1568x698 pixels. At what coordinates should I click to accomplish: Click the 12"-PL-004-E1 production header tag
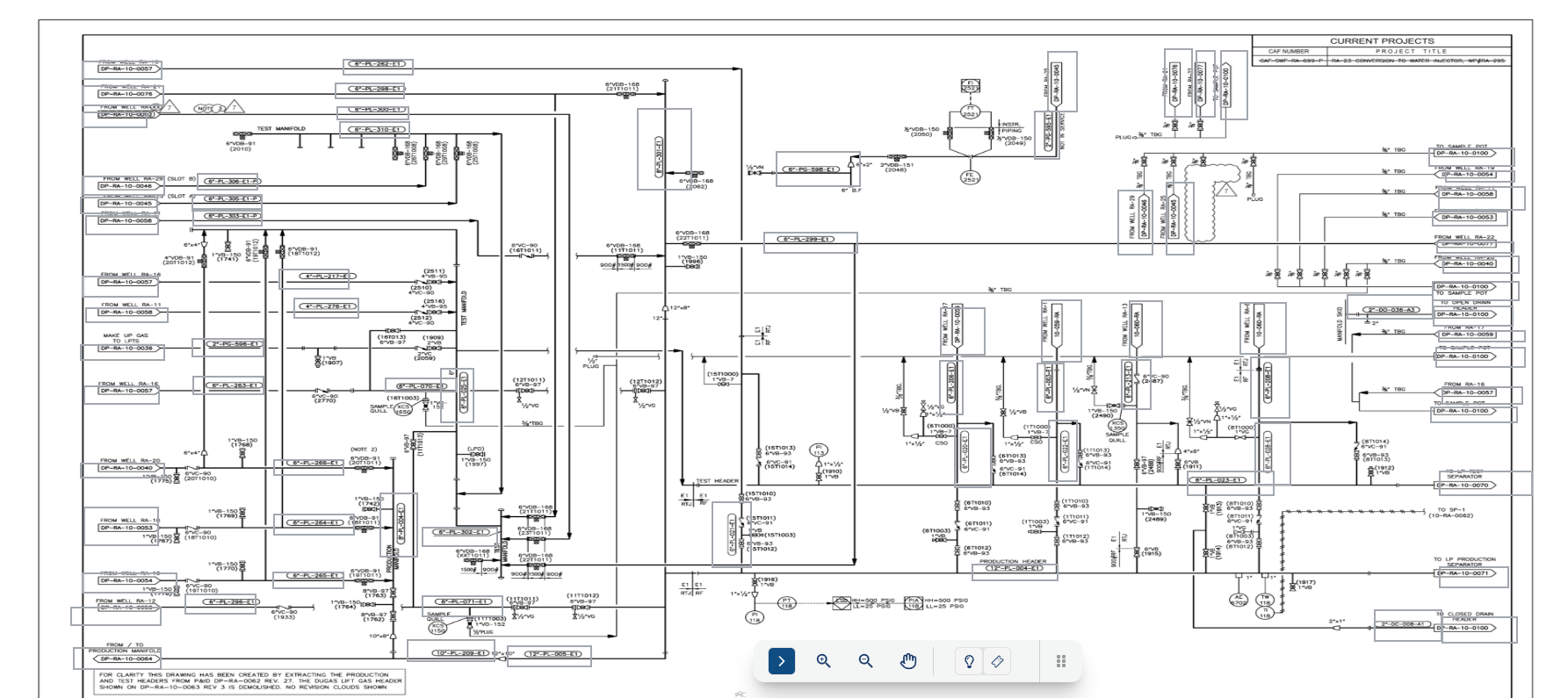point(1014,568)
